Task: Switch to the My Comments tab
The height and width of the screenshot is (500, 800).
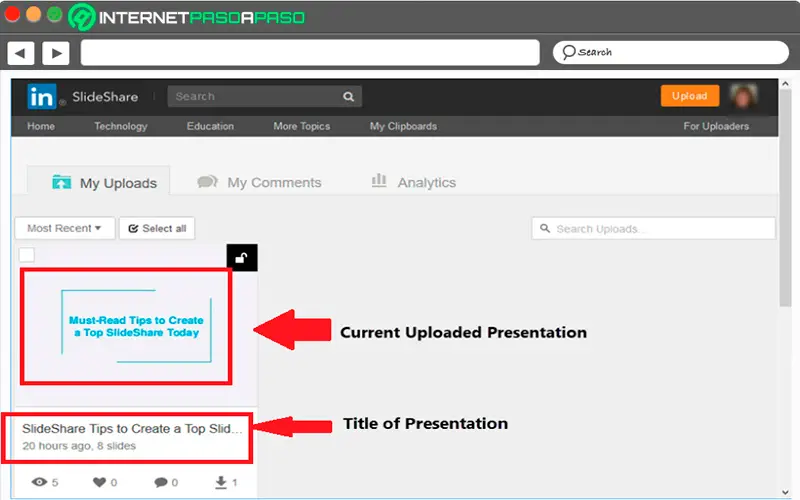Action: coord(259,182)
